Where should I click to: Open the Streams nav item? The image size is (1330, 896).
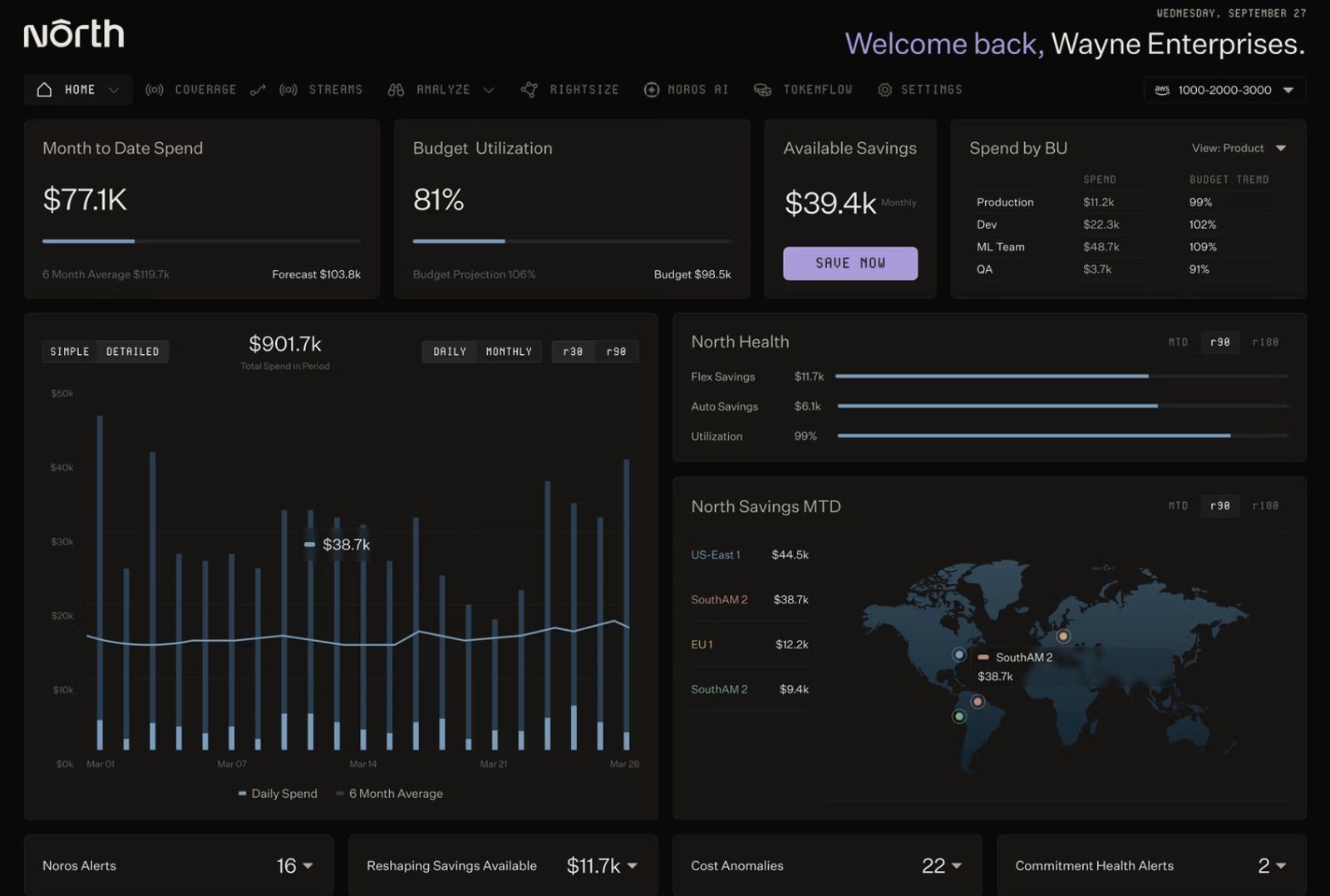[x=322, y=90]
